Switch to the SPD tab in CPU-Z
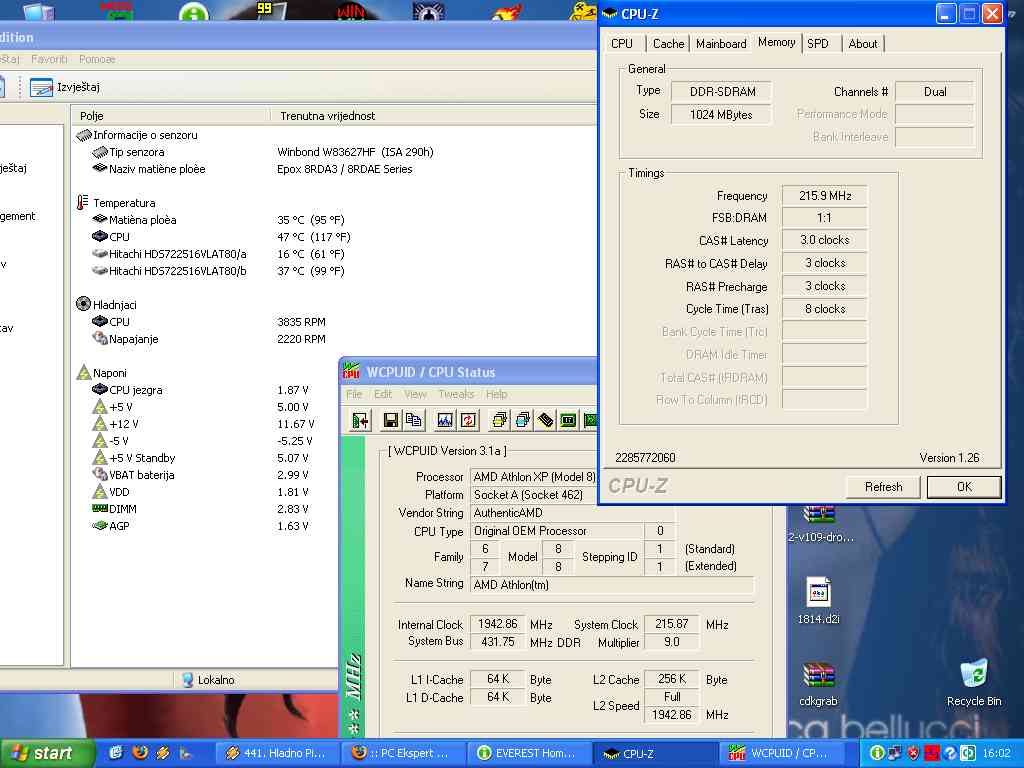1024x768 pixels. [818, 44]
